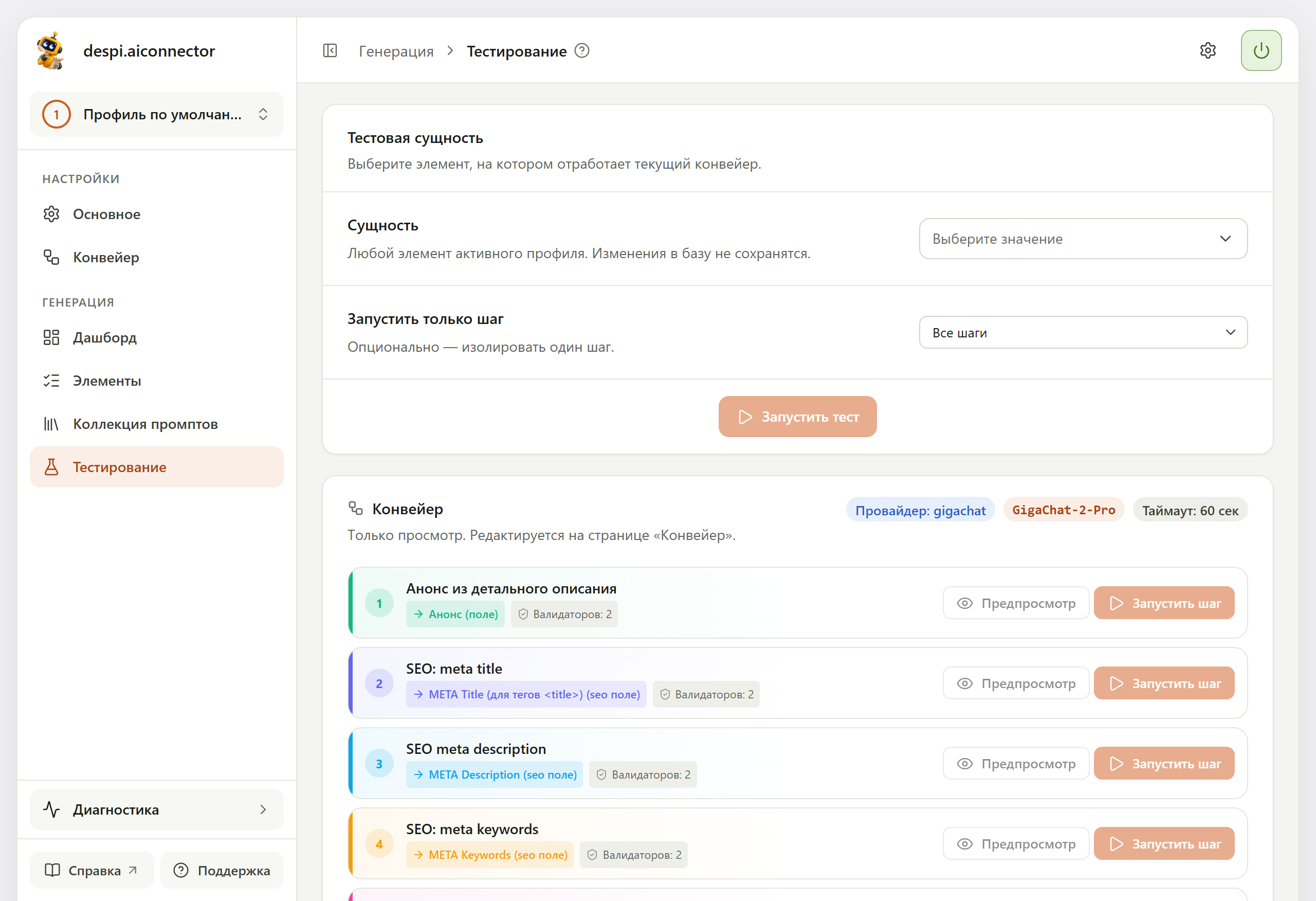Image resolution: width=1316 pixels, height=901 pixels.
Task: Open Коллекция промптов page
Action: tap(156, 424)
